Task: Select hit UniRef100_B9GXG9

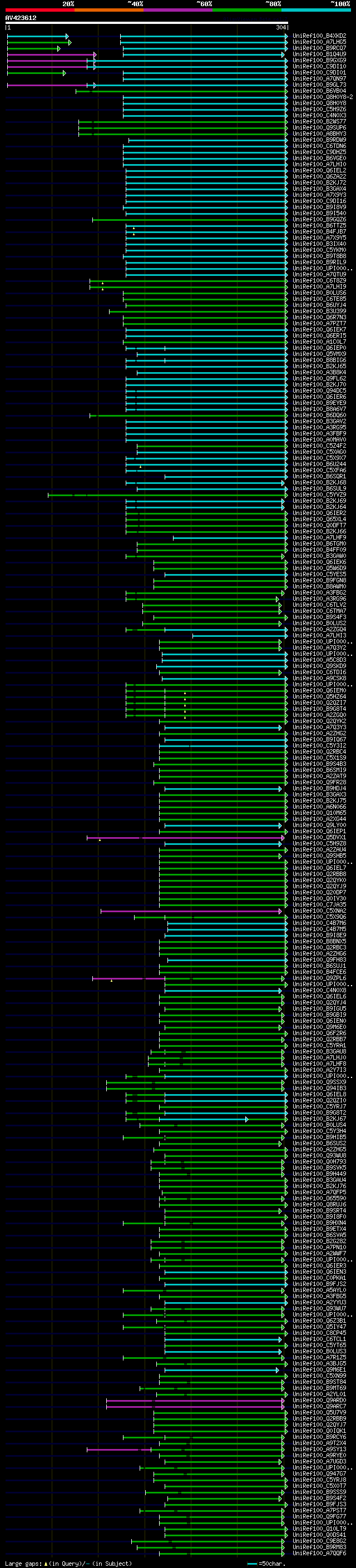Action: pyautogui.click(x=319, y=60)
